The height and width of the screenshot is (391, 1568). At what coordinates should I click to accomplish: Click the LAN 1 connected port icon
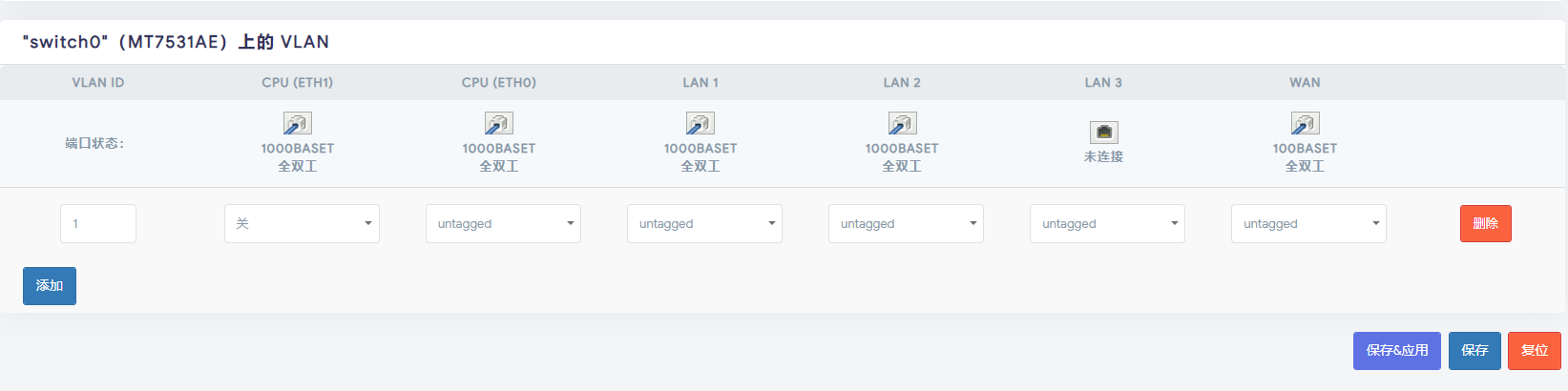[x=700, y=123]
